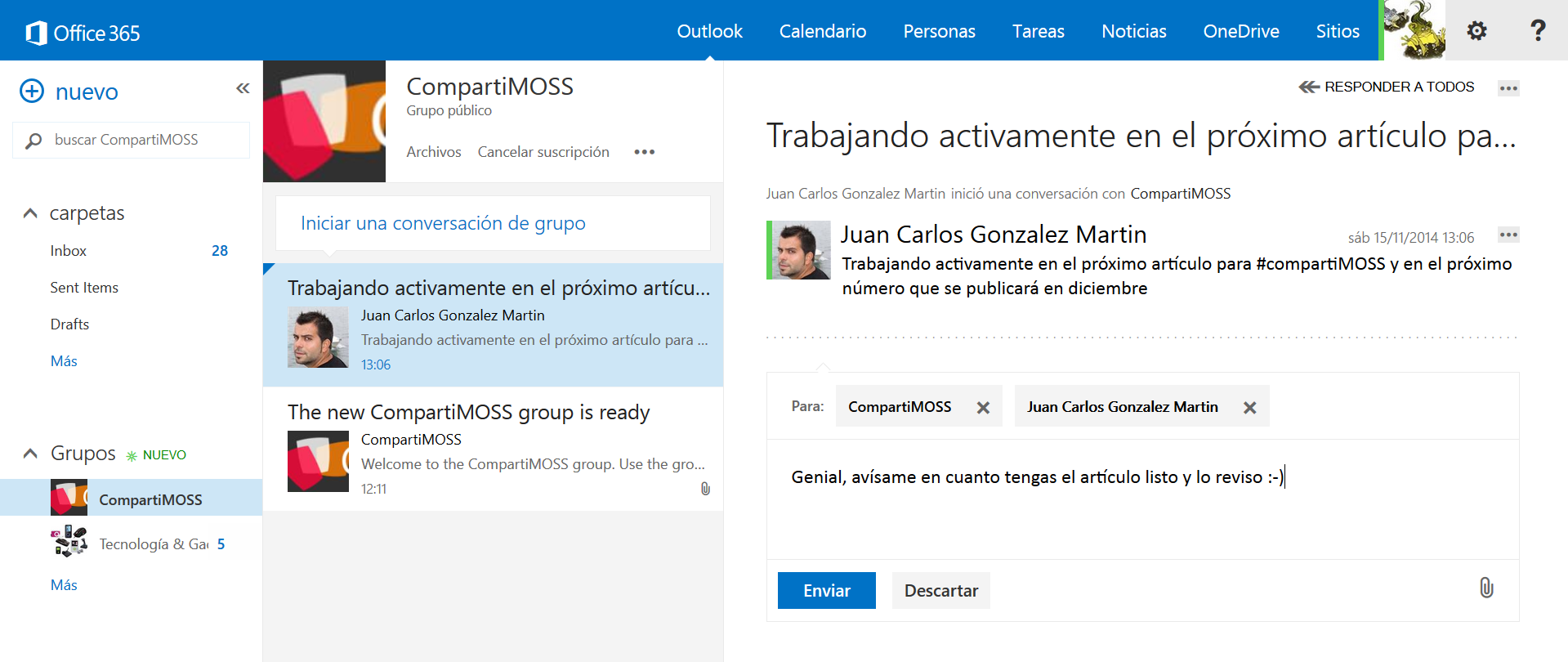Collapse the carpetas section
The height and width of the screenshot is (662, 1568).
click(30, 213)
